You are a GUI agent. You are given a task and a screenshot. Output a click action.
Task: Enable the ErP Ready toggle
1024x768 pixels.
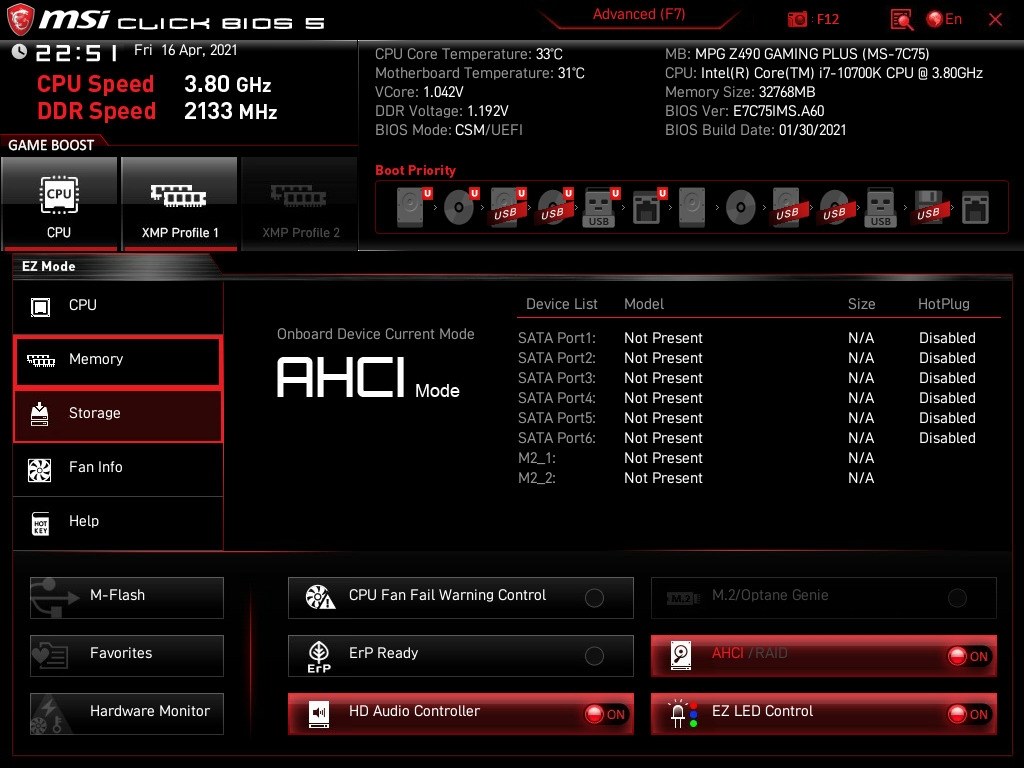click(595, 656)
